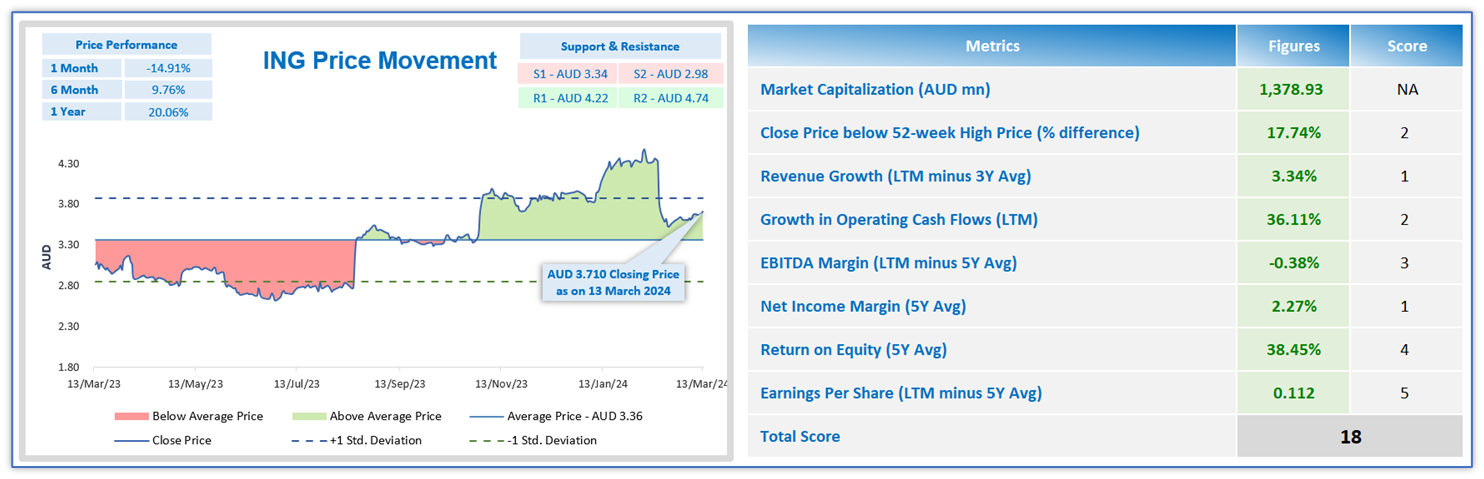The width and height of the screenshot is (1484, 479).
Task: Select the Price Performance header
Action: coord(127,45)
